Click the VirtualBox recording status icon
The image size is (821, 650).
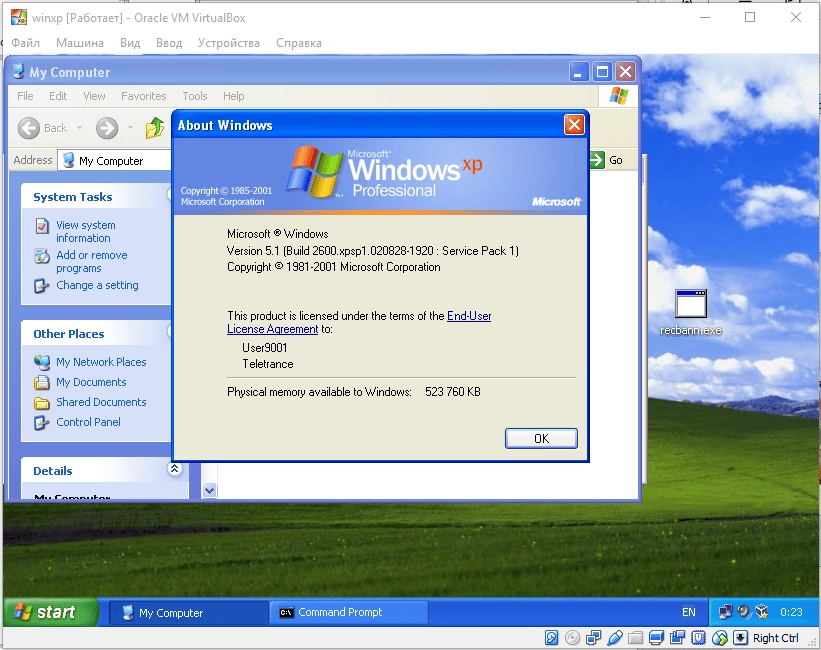(x=678, y=637)
